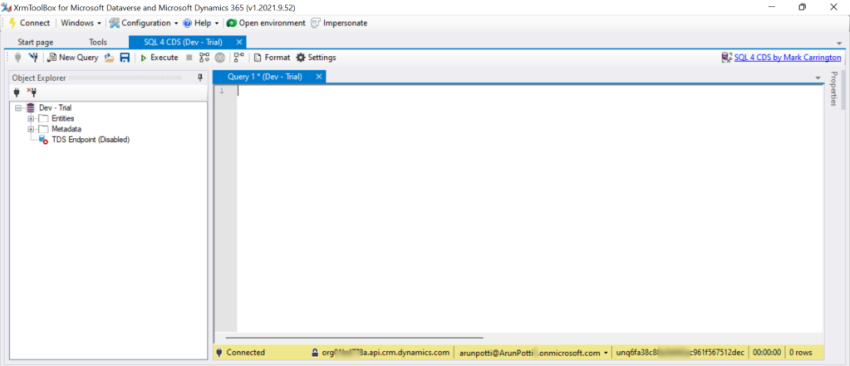Click the display execution plan icon
The height and width of the screenshot is (366, 850).
[204, 57]
